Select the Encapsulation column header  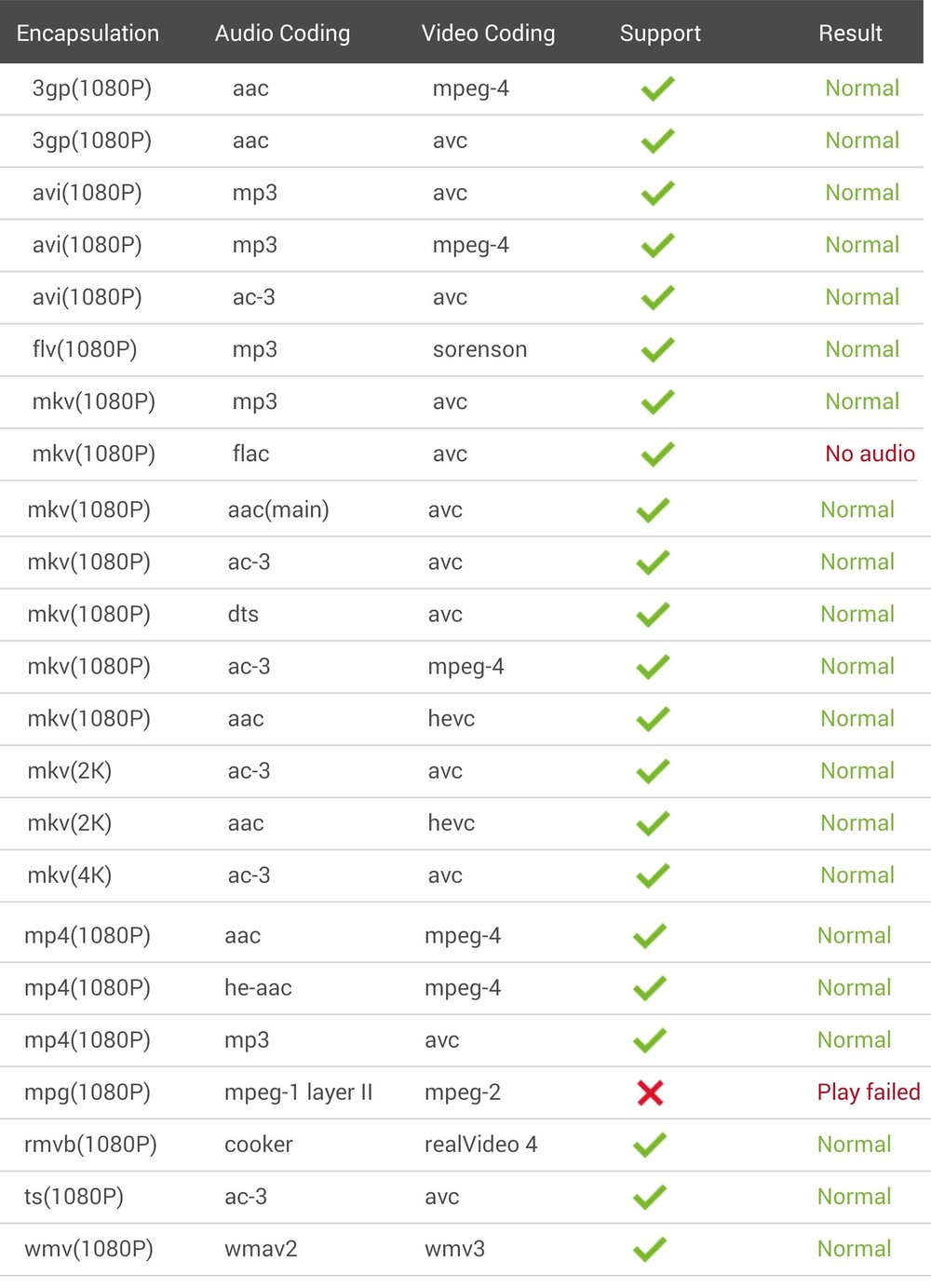pos(88,34)
